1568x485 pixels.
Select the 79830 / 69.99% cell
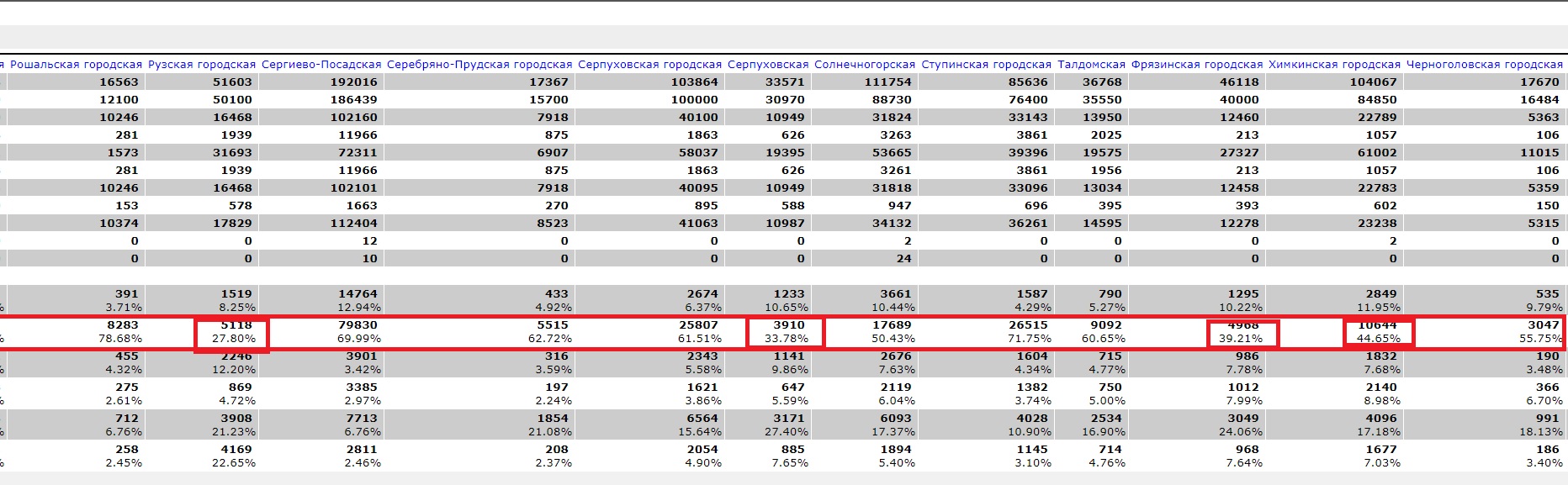tap(320, 331)
